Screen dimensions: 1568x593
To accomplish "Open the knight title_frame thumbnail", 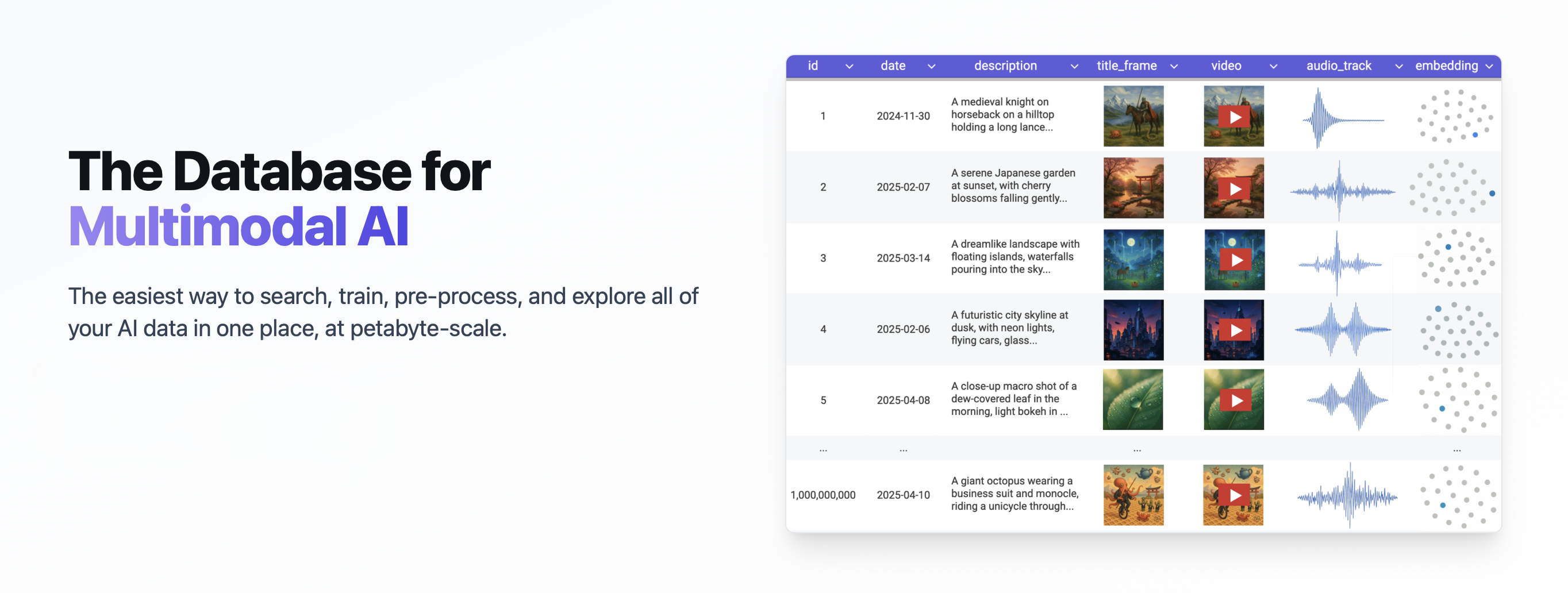I will tap(1133, 116).
